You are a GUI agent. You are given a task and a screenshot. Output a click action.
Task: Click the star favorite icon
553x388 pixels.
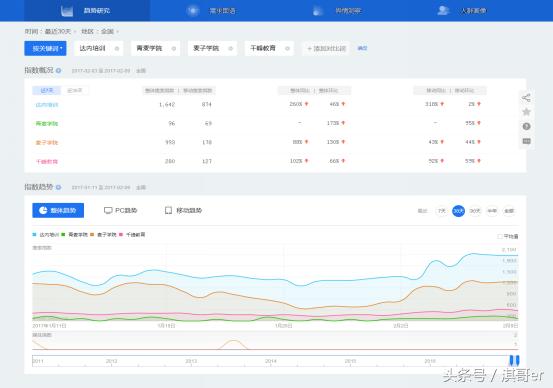(526, 112)
